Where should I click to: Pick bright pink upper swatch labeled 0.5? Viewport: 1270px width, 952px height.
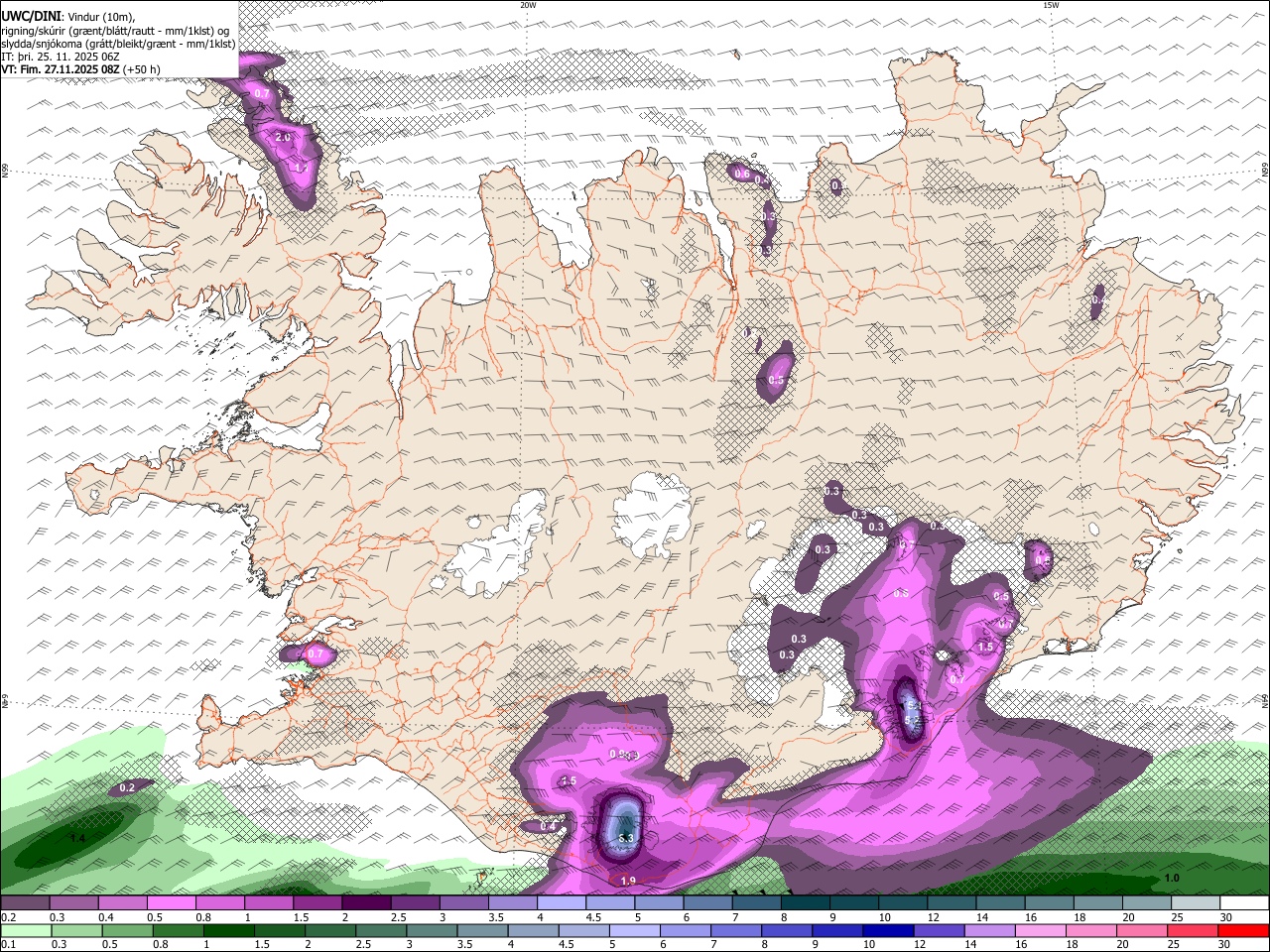pos(171,903)
